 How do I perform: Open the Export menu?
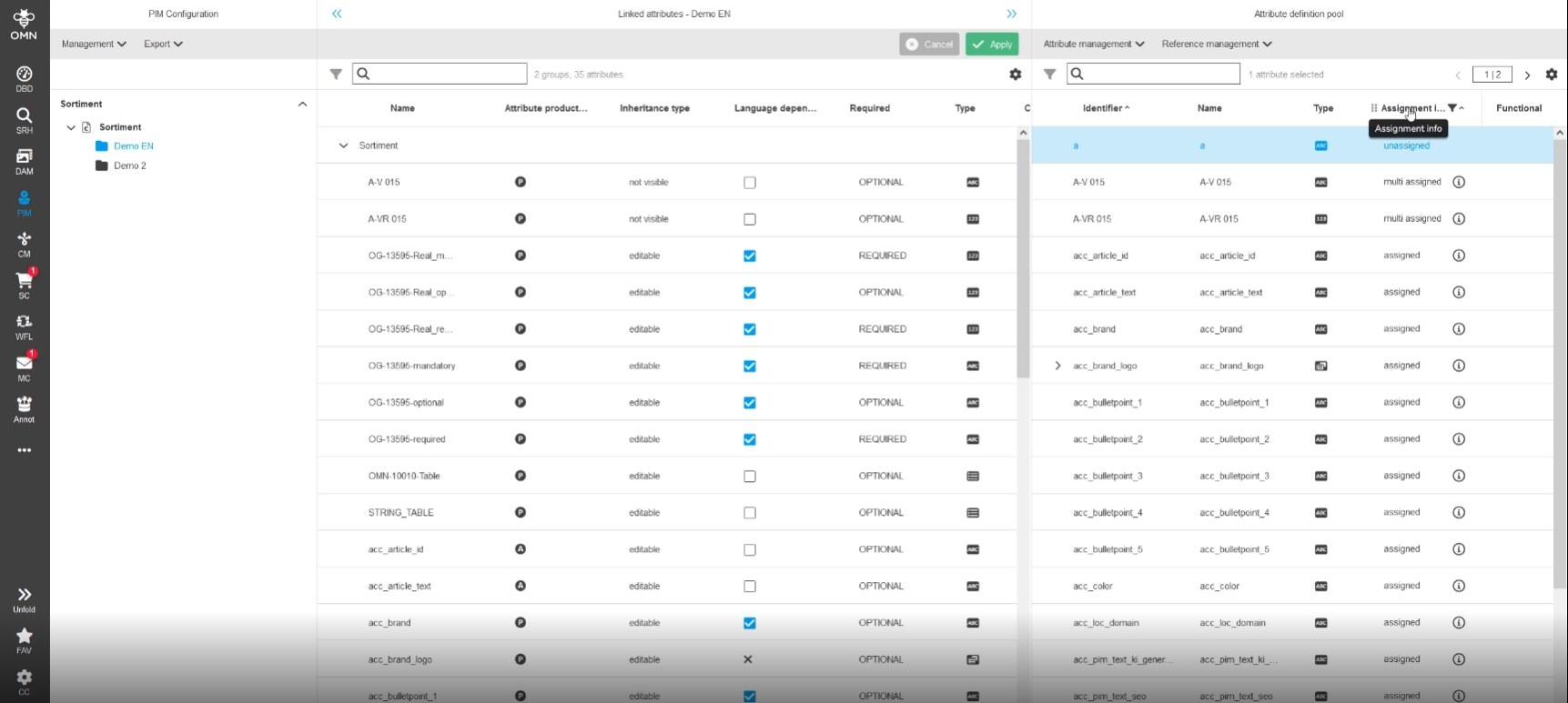(163, 44)
